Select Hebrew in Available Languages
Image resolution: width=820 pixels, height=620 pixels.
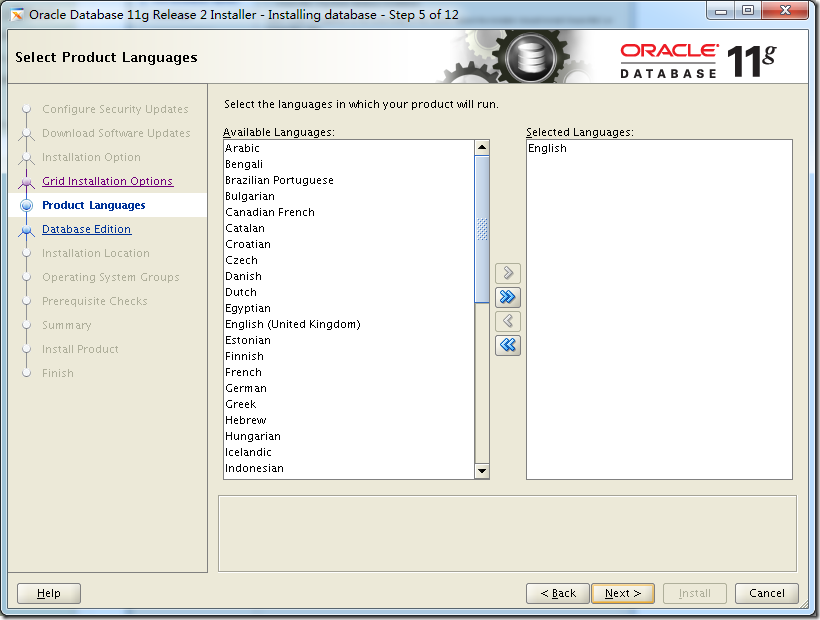348,420
